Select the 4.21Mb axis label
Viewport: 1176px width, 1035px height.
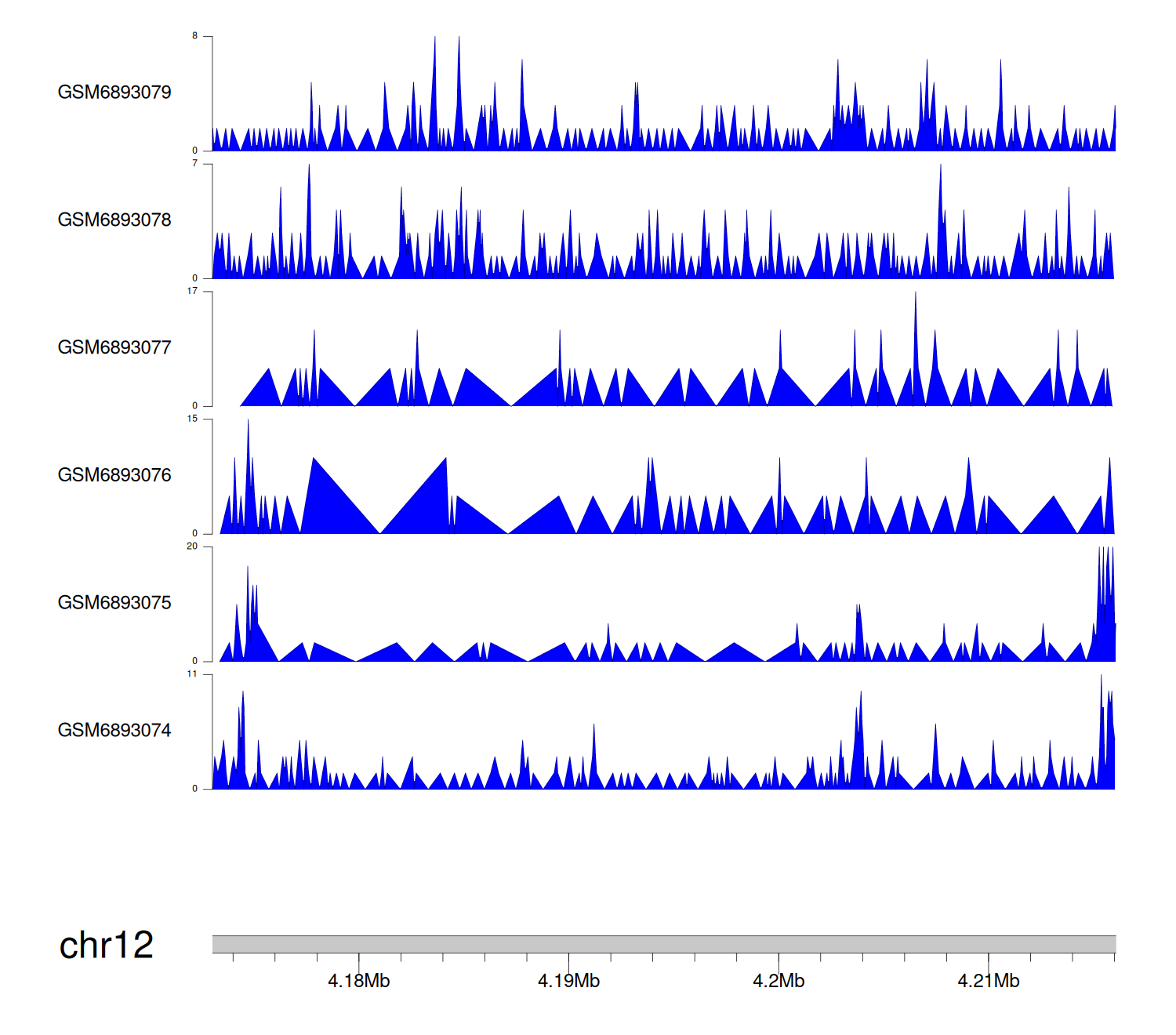(x=988, y=981)
